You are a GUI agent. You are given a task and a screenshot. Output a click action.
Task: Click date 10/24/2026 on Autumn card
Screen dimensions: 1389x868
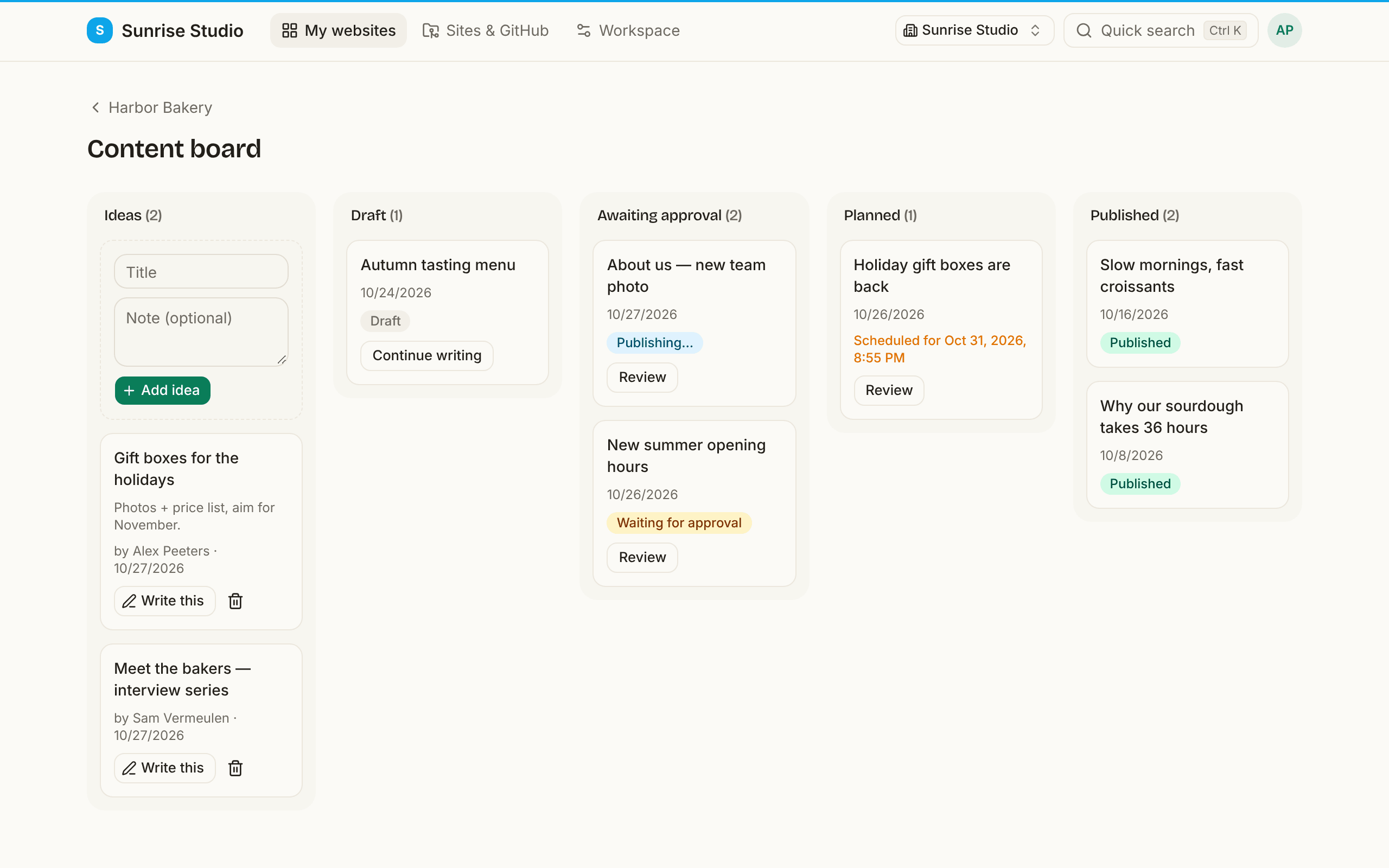pos(396,293)
